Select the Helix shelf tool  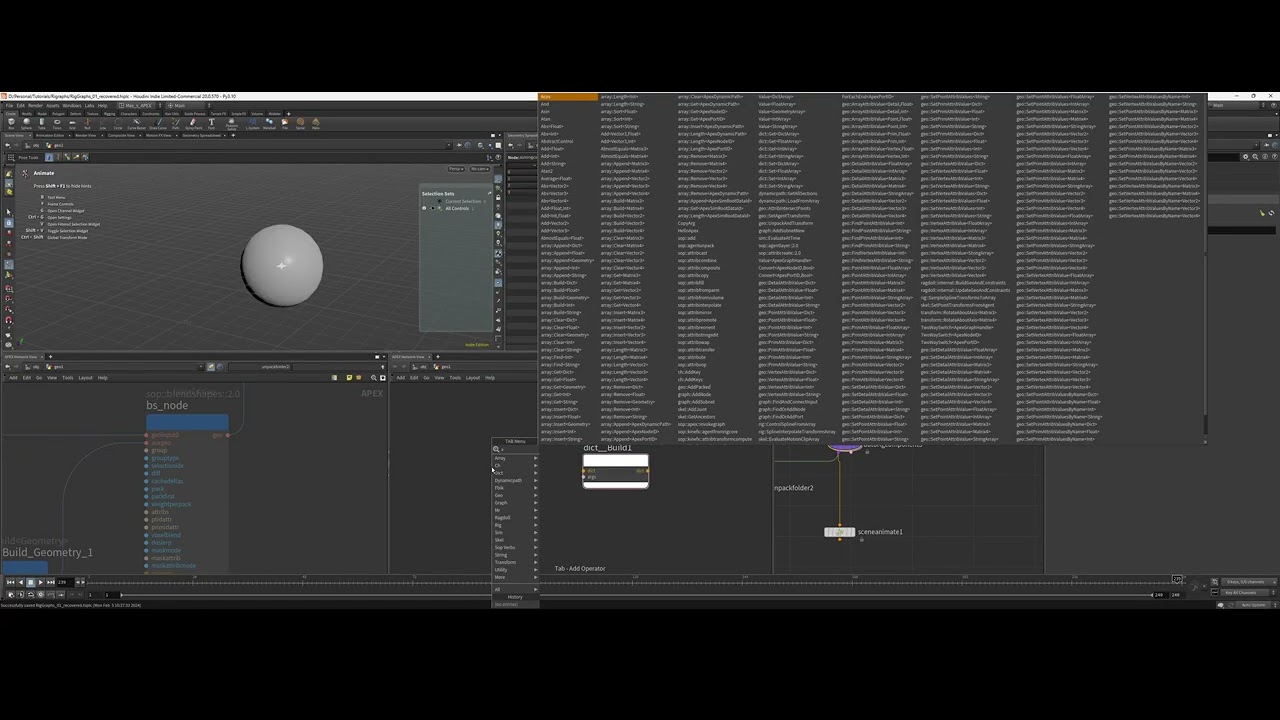click(316, 124)
